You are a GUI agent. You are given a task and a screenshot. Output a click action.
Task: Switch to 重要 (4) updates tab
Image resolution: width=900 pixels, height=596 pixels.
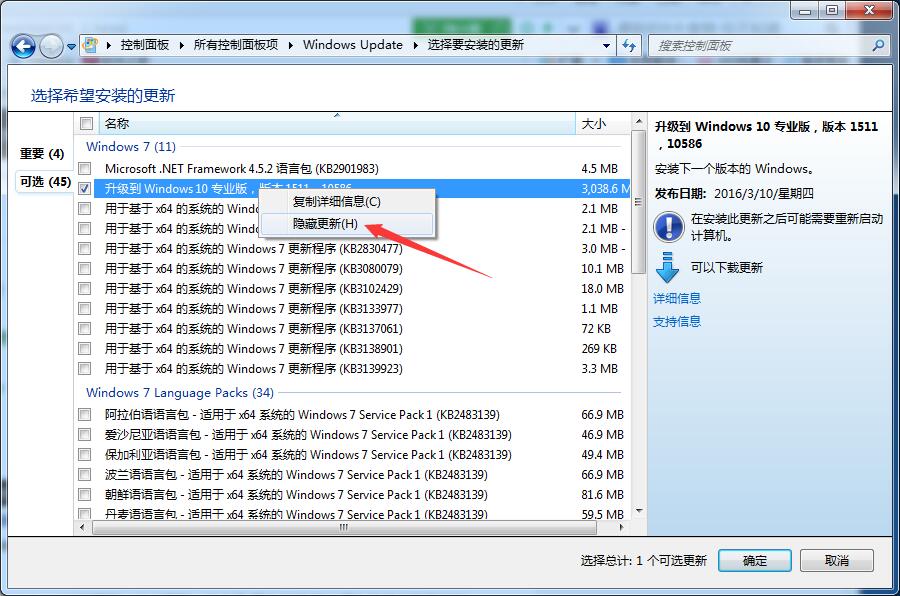(x=42, y=154)
